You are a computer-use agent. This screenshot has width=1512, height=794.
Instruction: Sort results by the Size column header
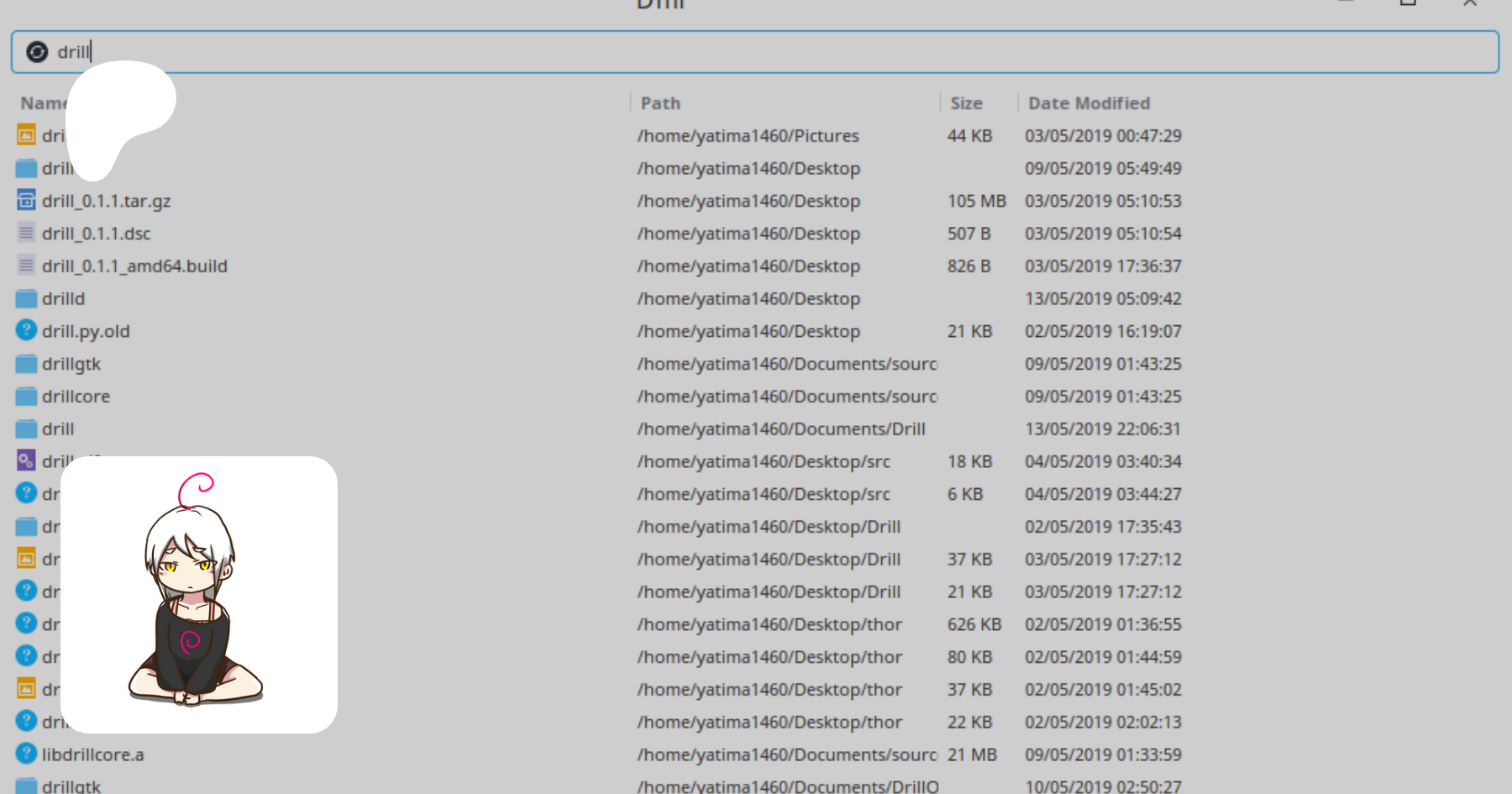point(966,103)
